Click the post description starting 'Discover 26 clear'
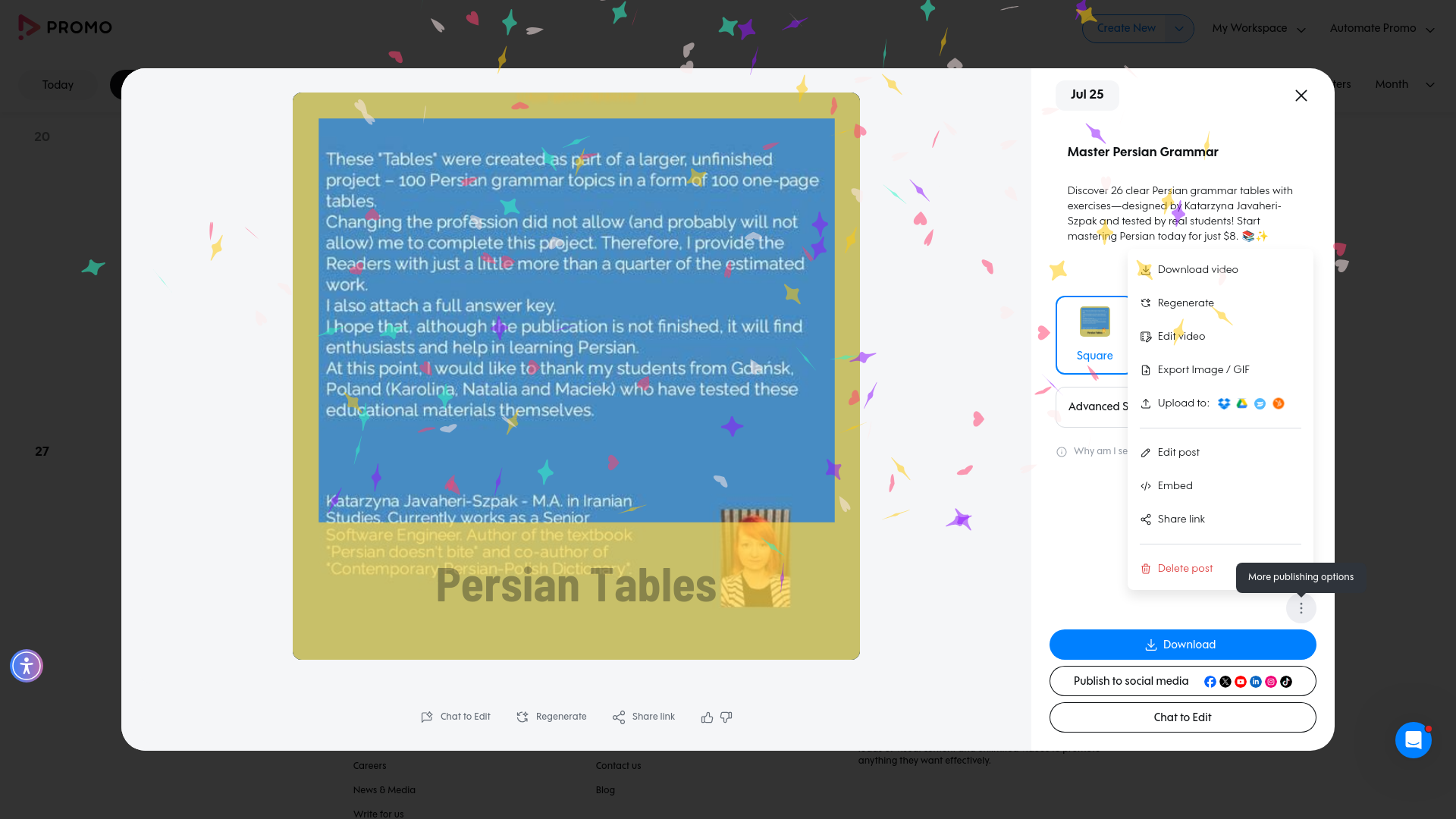The height and width of the screenshot is (819, 1456). click(1180, 214)
